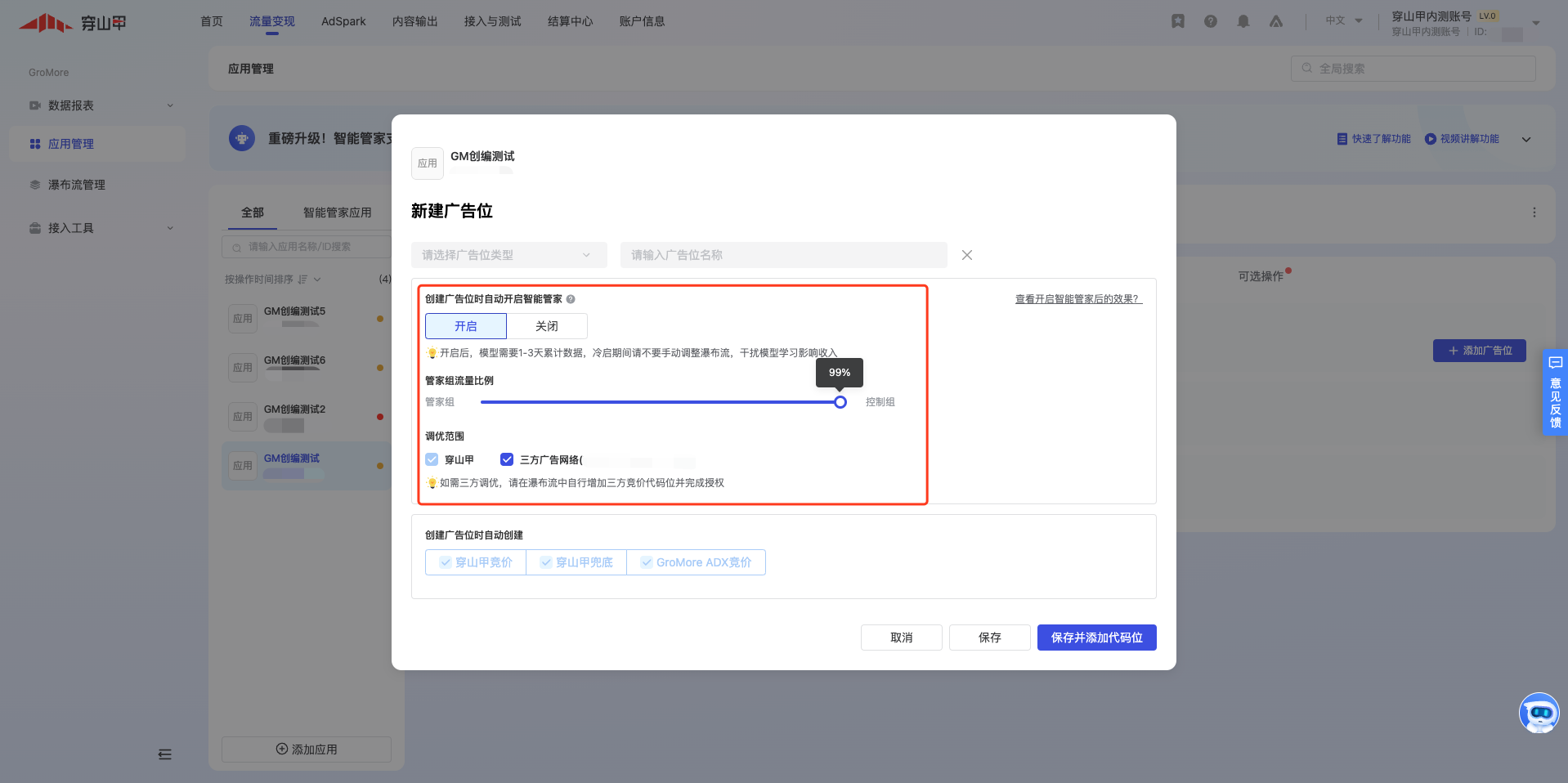This screenshot has height=783, width=1568.
Task: Go to the 首页 nav tab
Action: click(212, 21)
